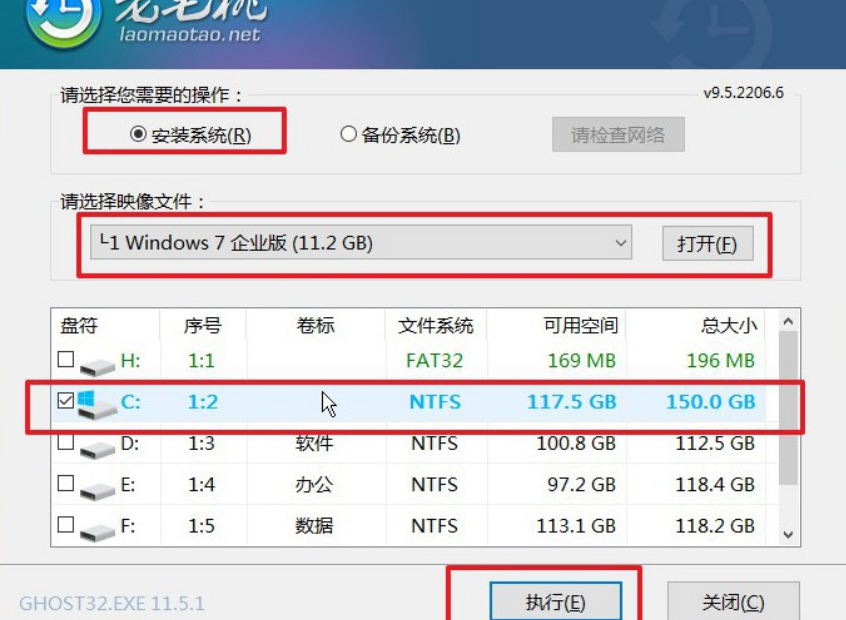
Task: Click the laomaotao.net header text
Action: pyautogui.click(x=189, y=35)
